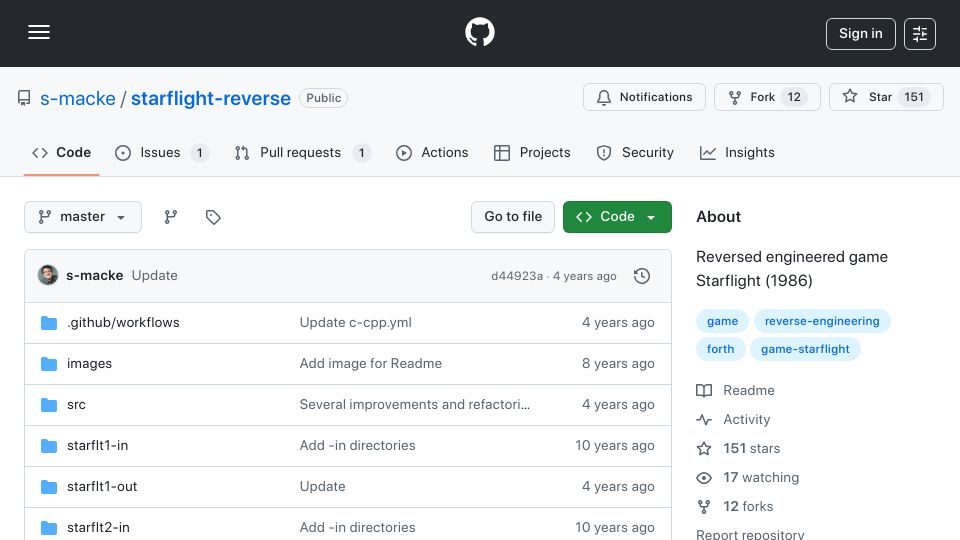
Task: Select the game topic tag
Action: coord(722,321)
